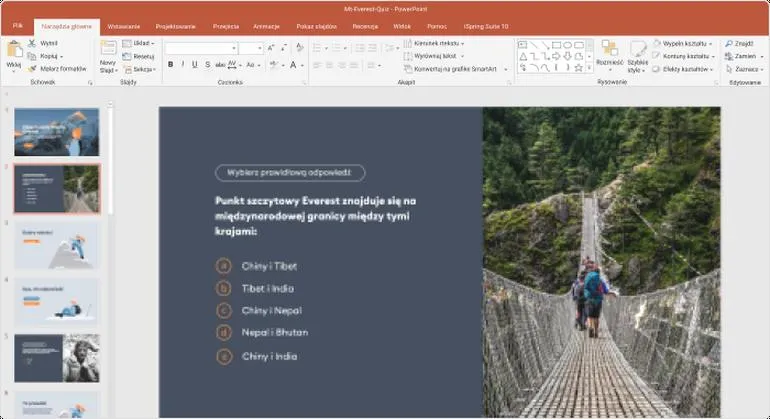The image size is (770, 419).
Task: Open the font size combo box
Action: 251,48
